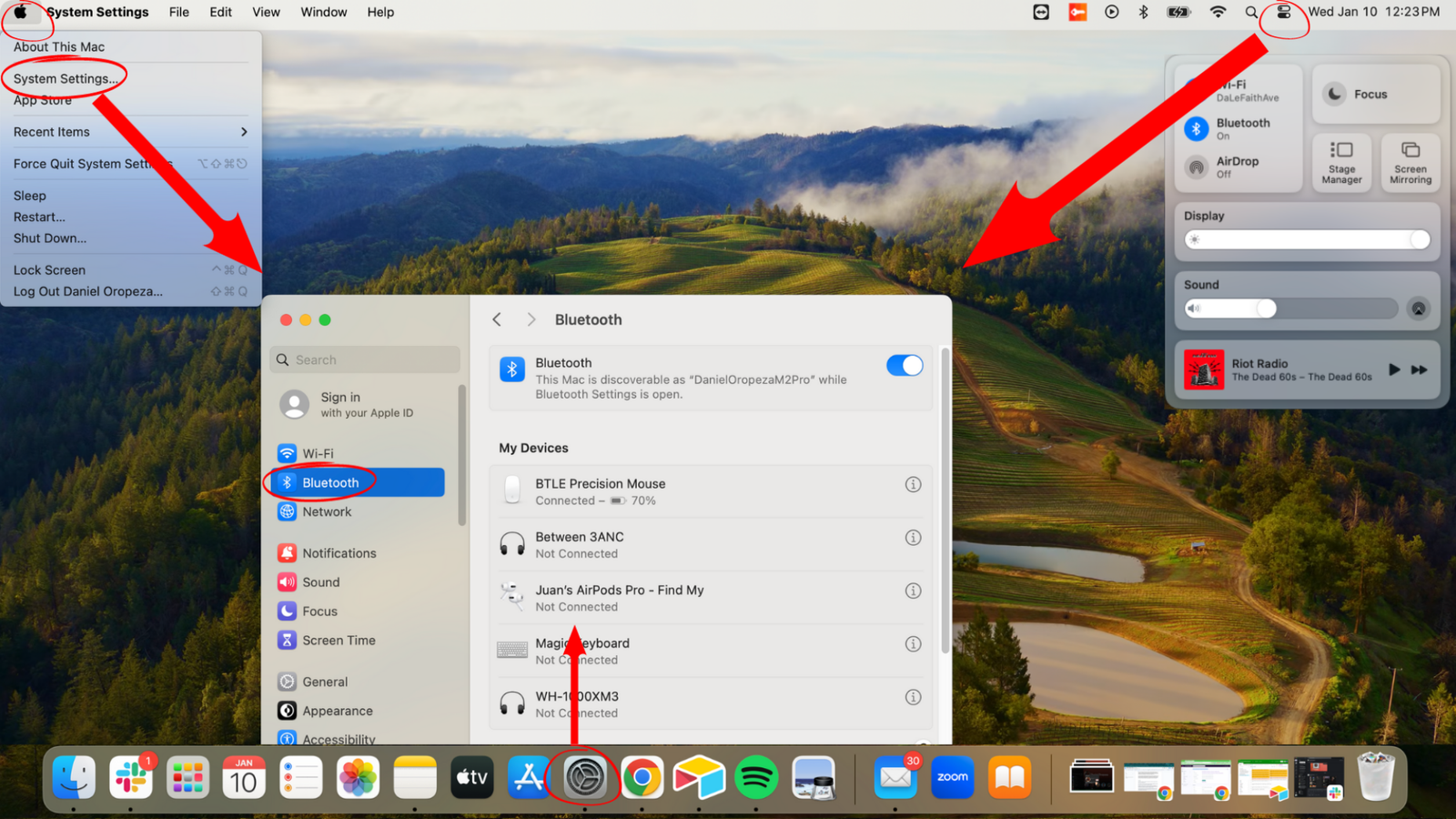This screenshot has height=819, width=1456.
Task: Adjust the Display brightness slider
Action: tap(1307, 239)
